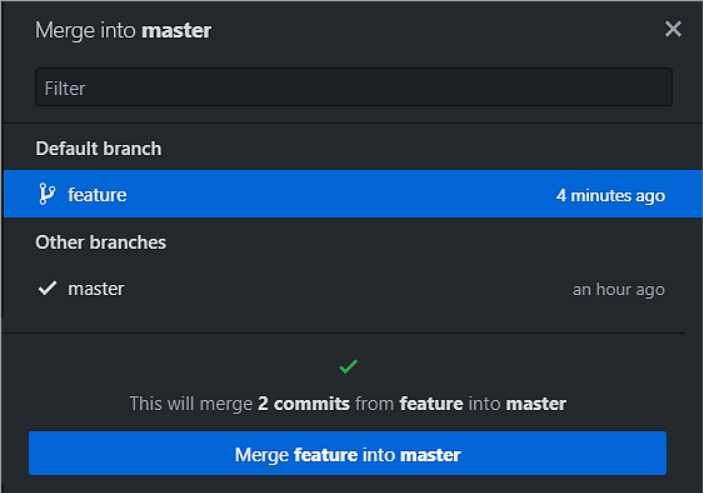Click the bold "2 commits" text
703x493 pixels.
(303, 404)
